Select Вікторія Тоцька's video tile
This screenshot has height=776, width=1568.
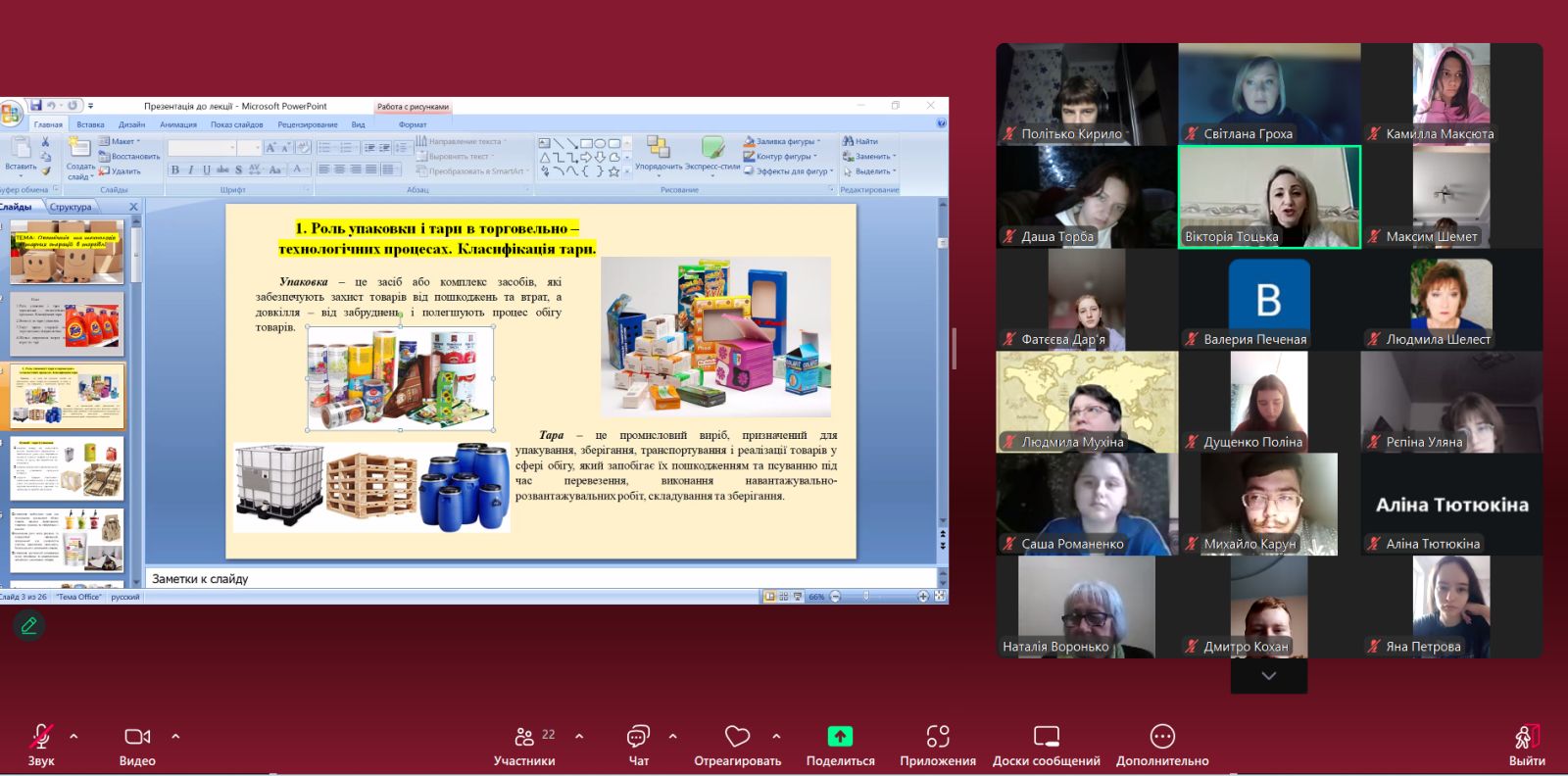(x=1269, y=197)
